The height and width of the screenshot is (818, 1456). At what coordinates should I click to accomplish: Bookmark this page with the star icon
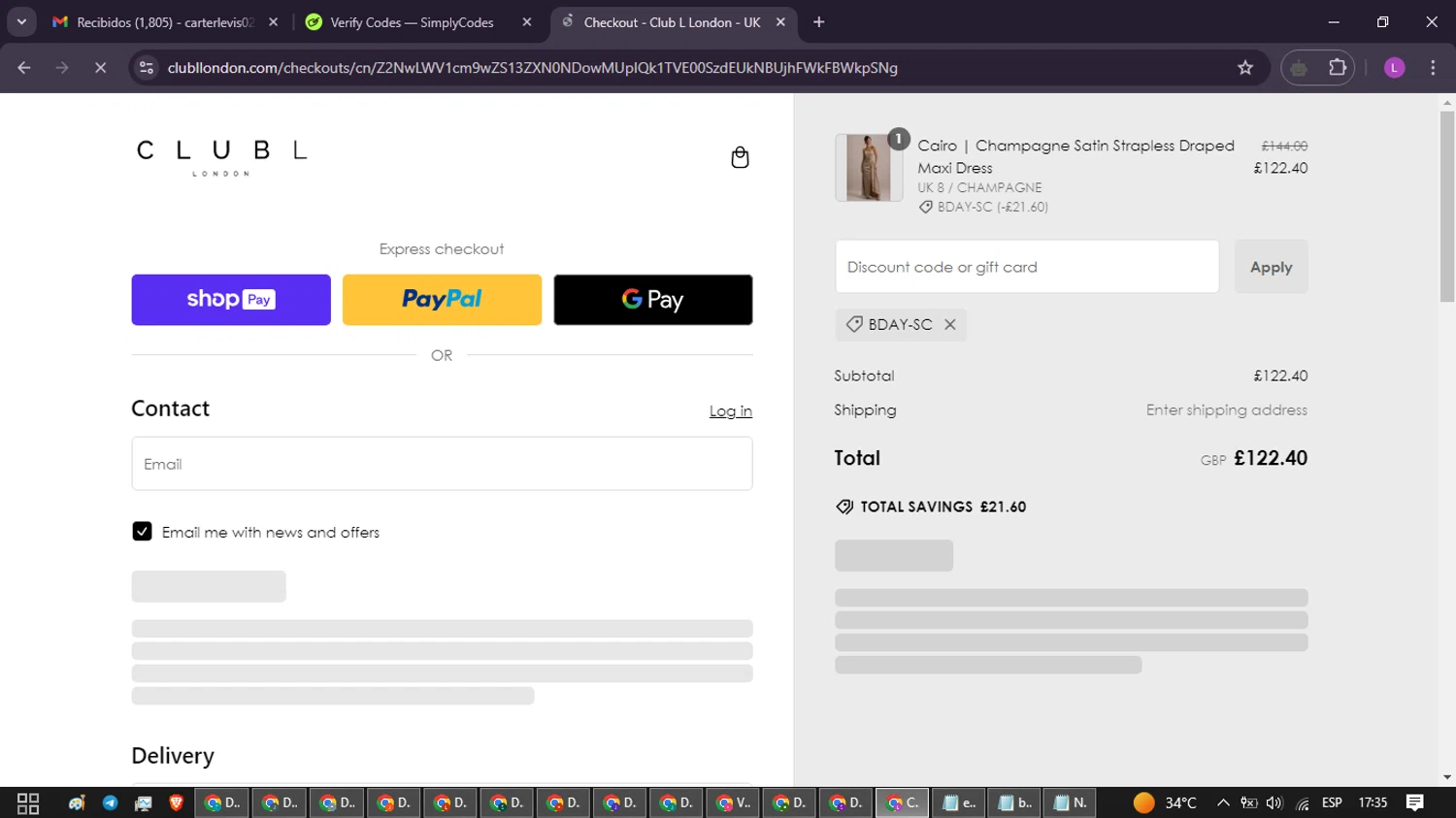pos(1245,68)
